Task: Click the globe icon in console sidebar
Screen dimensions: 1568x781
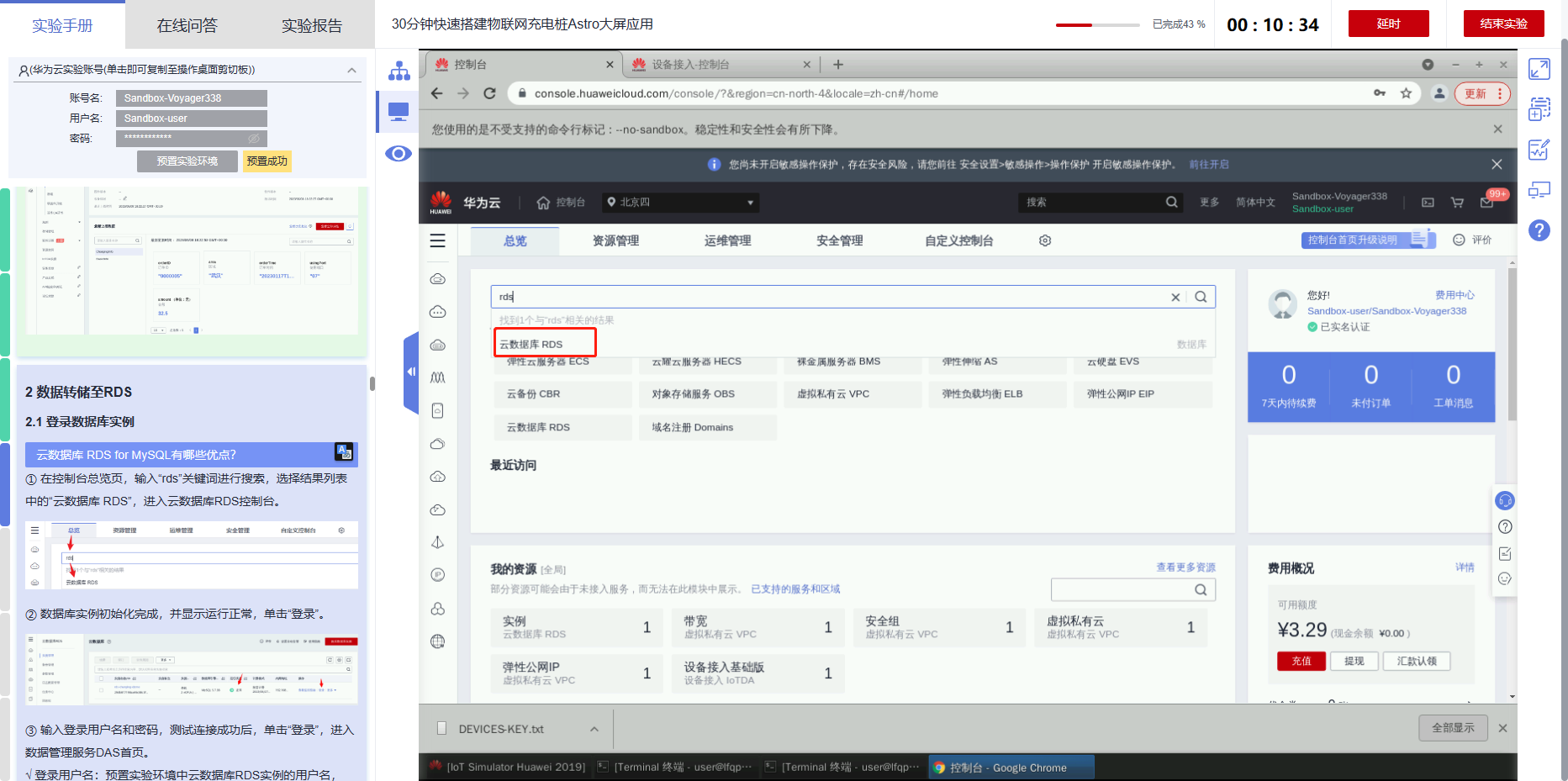Action: click(437, 641)
